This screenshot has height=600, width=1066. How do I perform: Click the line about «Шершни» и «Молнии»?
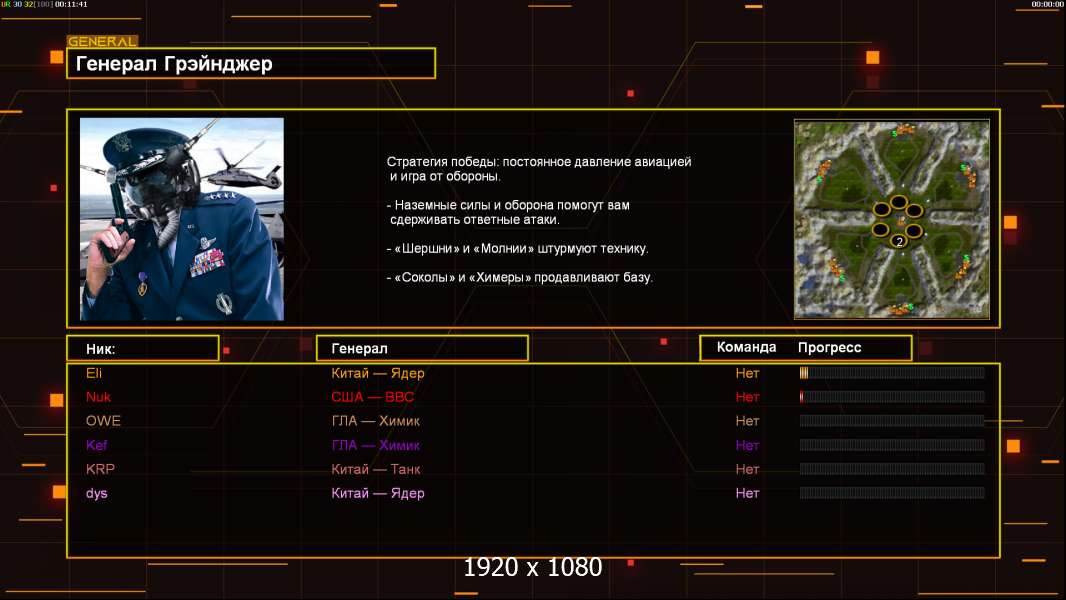[517, 249]
